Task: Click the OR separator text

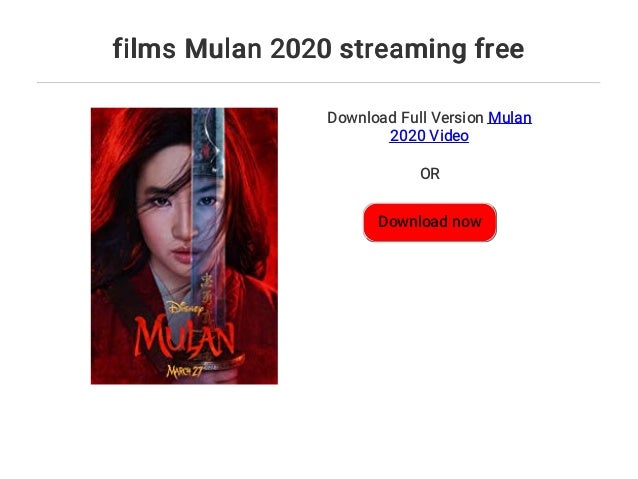Action: pos(430,174)
